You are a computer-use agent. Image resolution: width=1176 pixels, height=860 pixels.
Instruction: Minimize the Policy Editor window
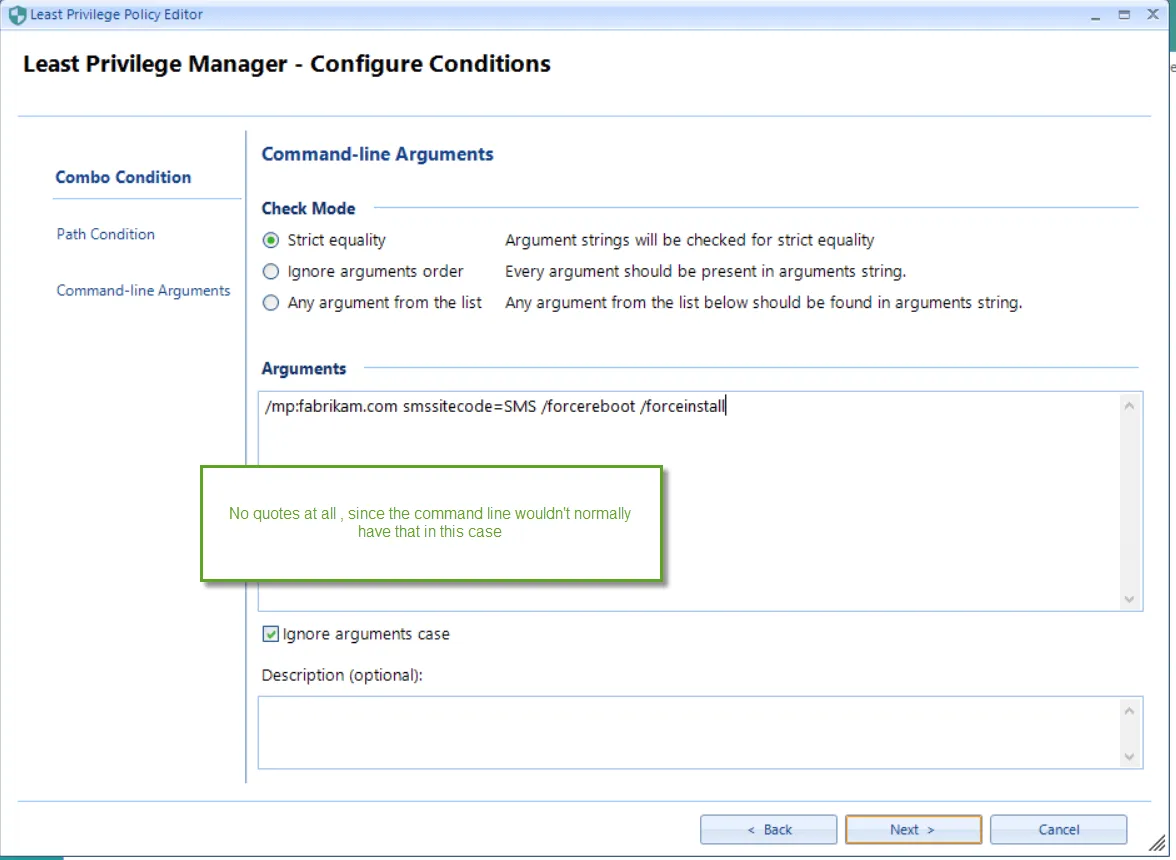(x=1097, y=15)
